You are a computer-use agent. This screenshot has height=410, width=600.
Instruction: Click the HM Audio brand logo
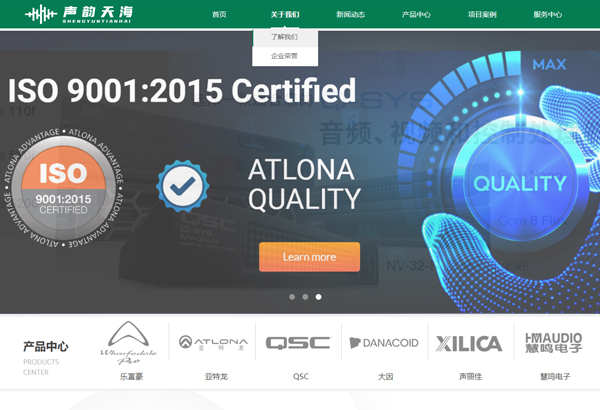click(x=554, y=343)
